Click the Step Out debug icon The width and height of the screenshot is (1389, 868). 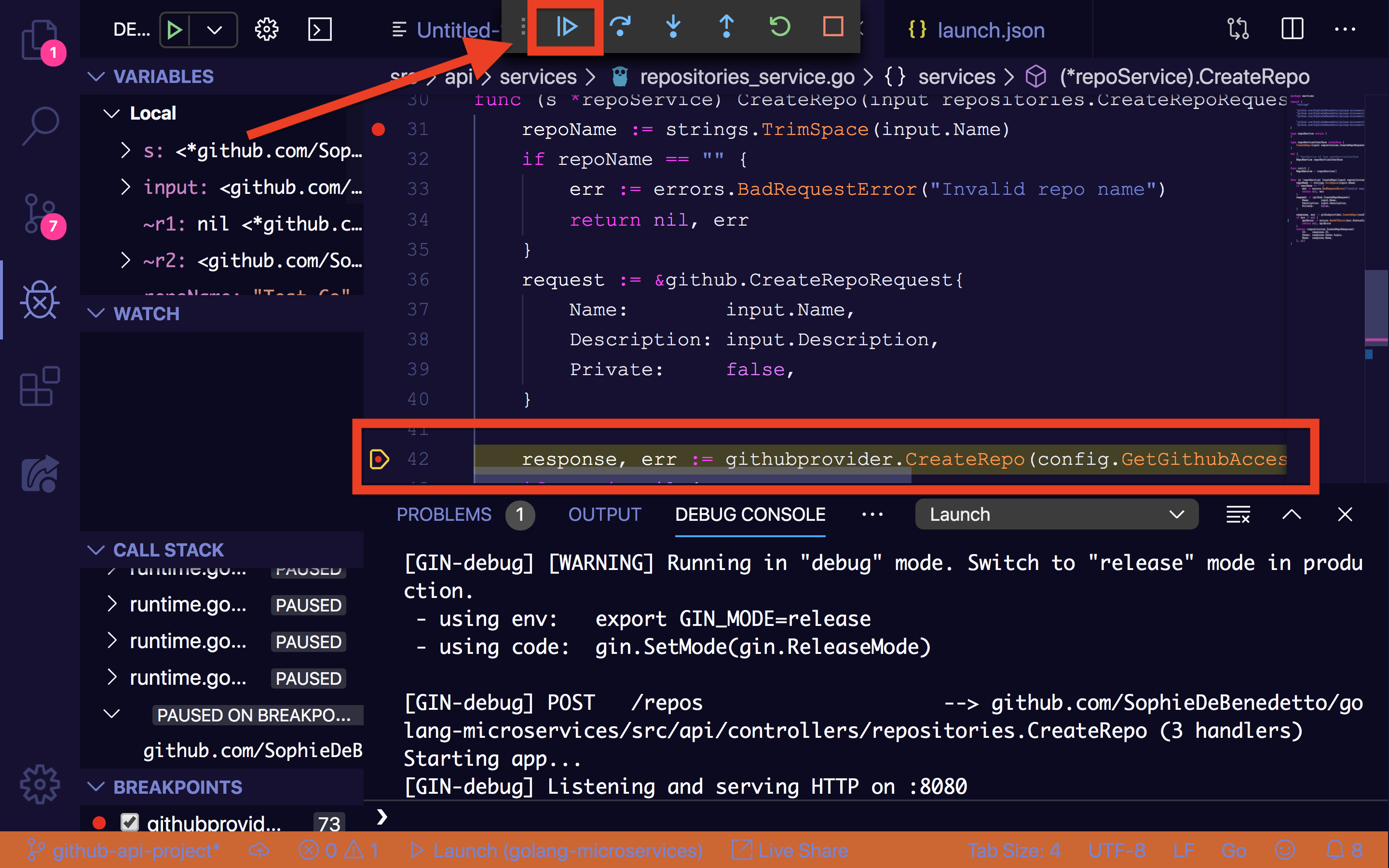click(726, 27)
